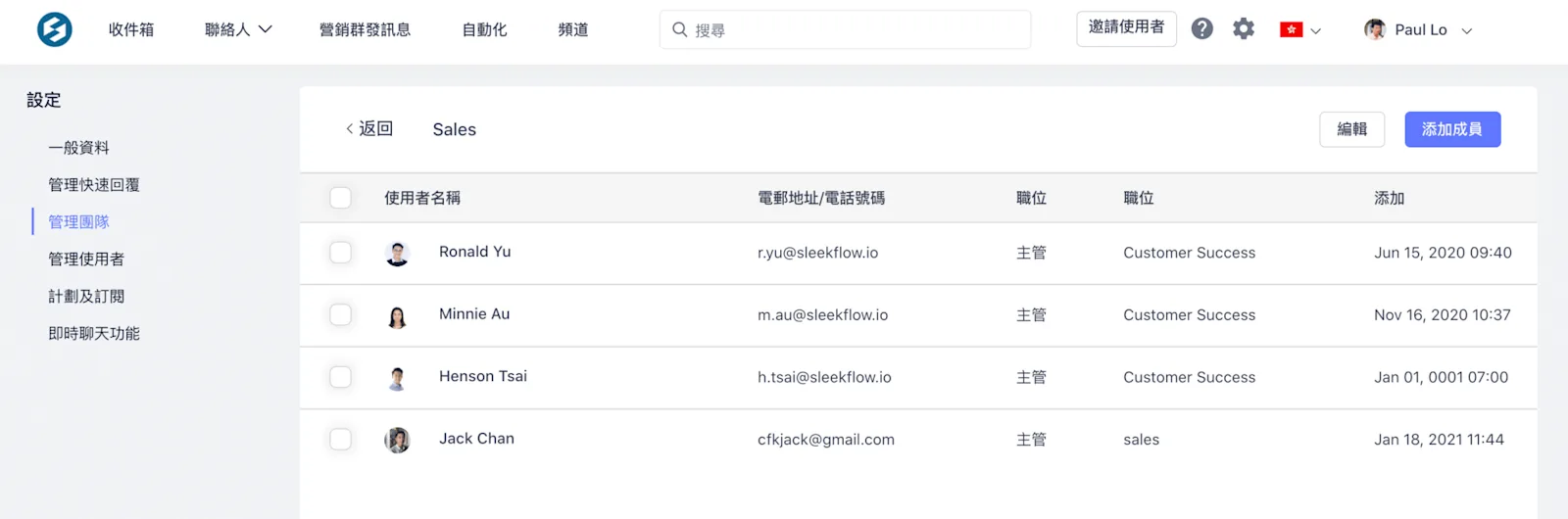Open the 收件箱 inbox tab
Screen dimensions: 1568x519
tap(131, 29)
